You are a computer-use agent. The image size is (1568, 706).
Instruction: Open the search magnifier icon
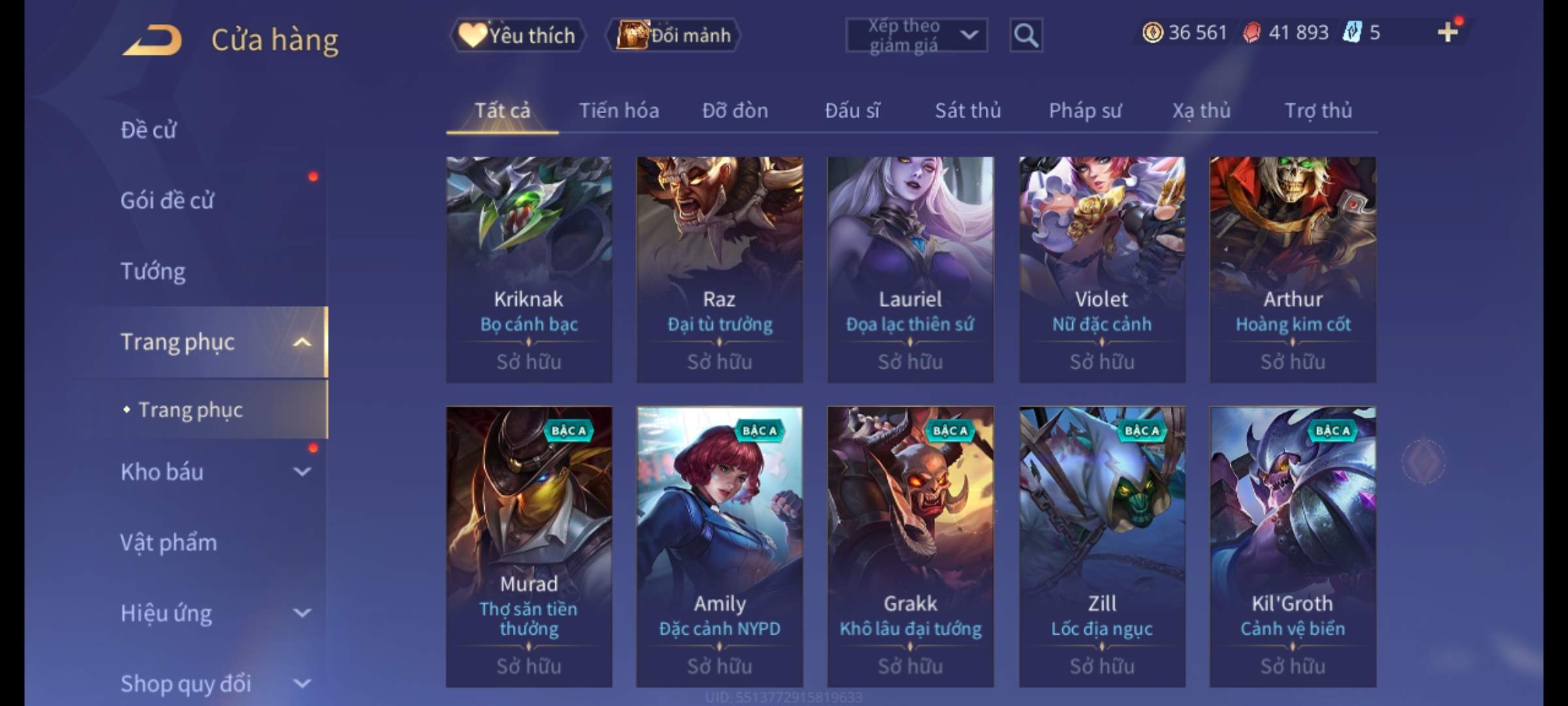click(x=1026, y=35)
